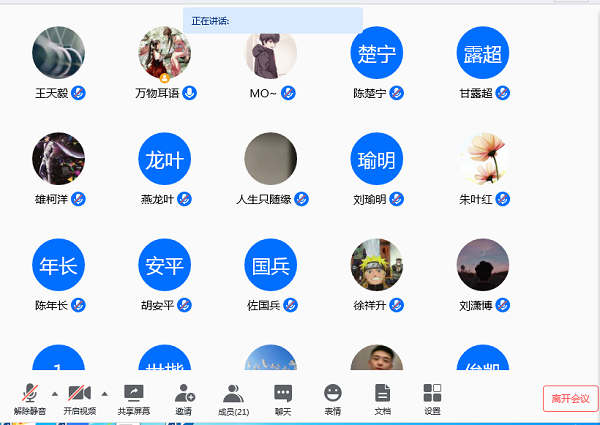
Task: Select the 陈楚宁 participant avatar
Action: (377, 53)
